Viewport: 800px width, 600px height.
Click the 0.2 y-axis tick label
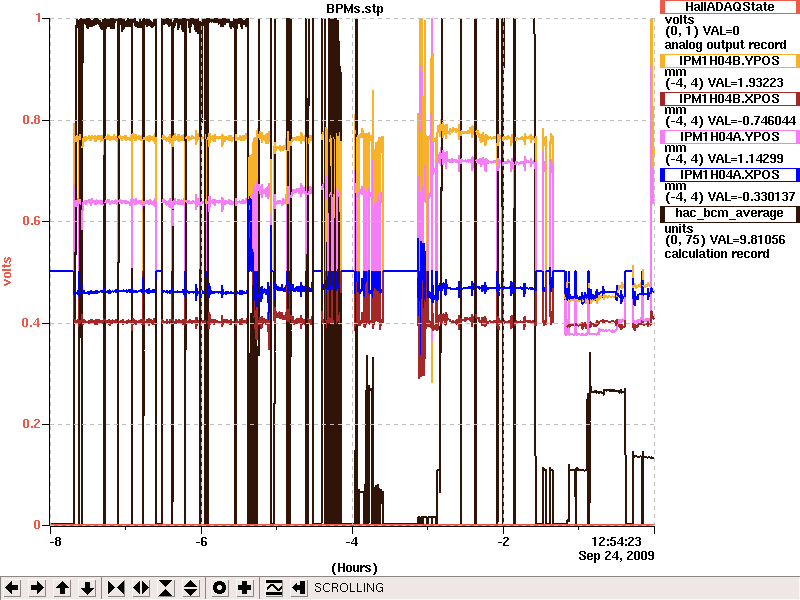pos(32,424)
